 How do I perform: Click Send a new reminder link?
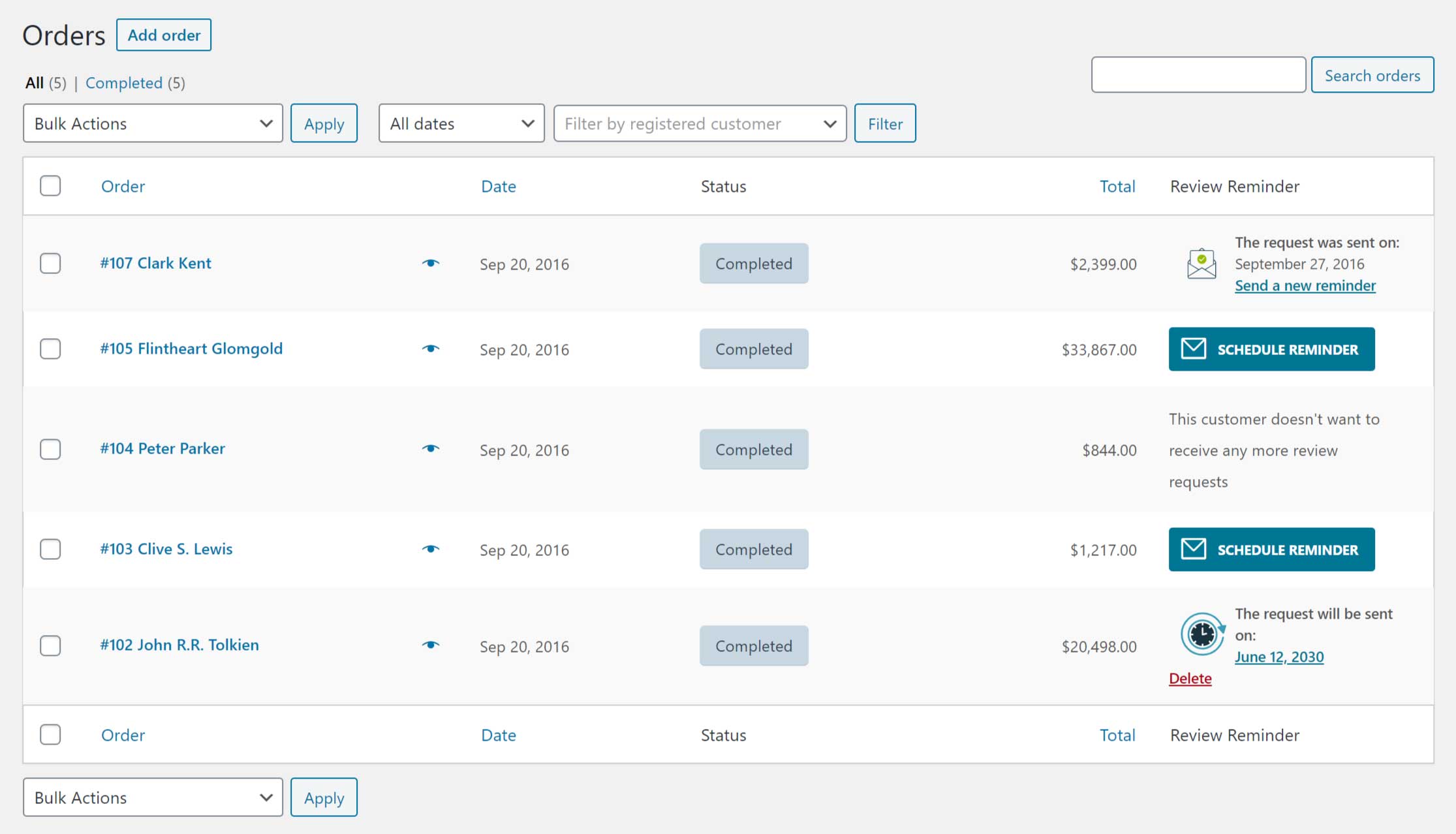(1305, 286)
